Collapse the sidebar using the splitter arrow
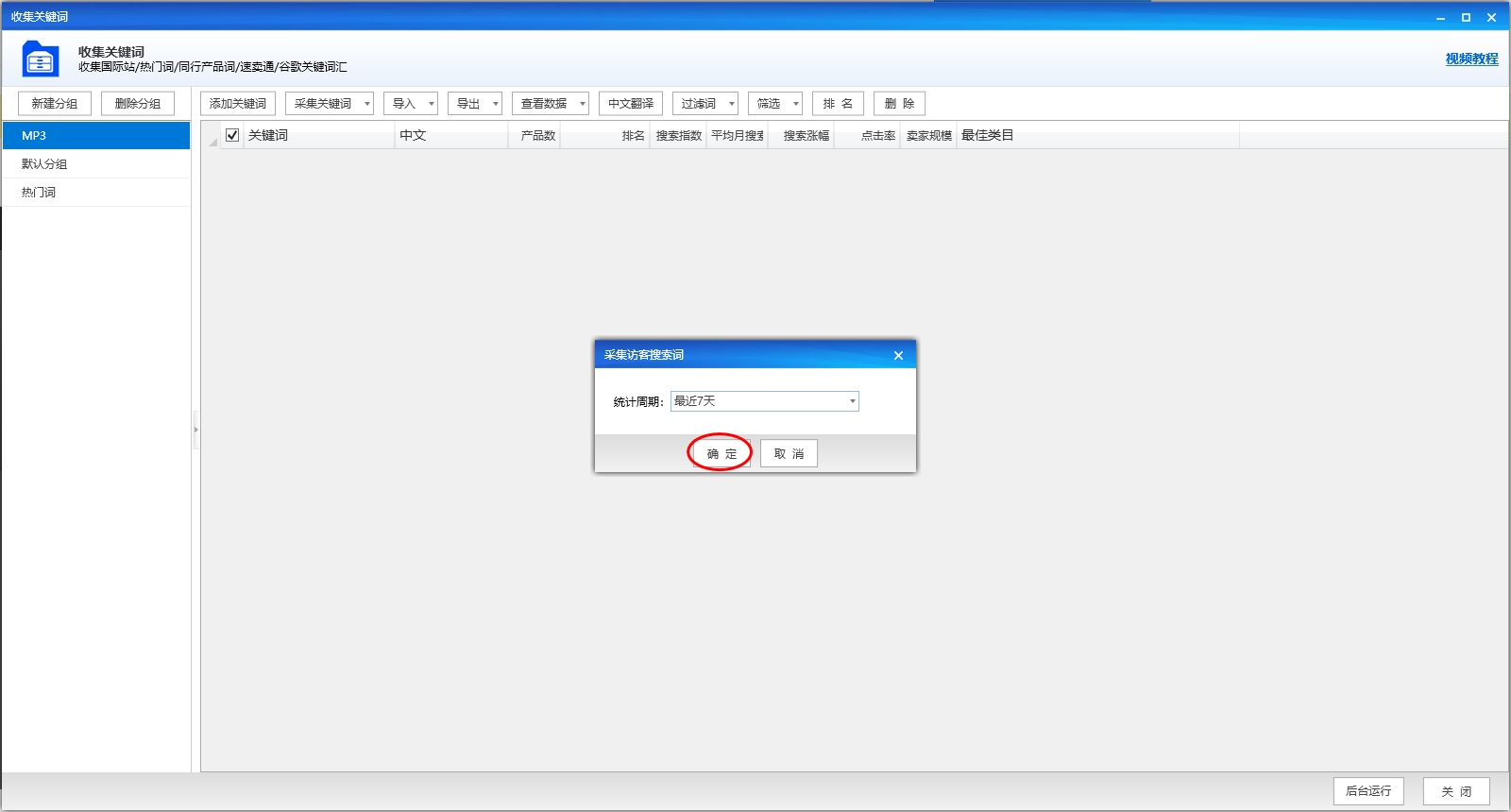1511x812 pixels. 195,430
